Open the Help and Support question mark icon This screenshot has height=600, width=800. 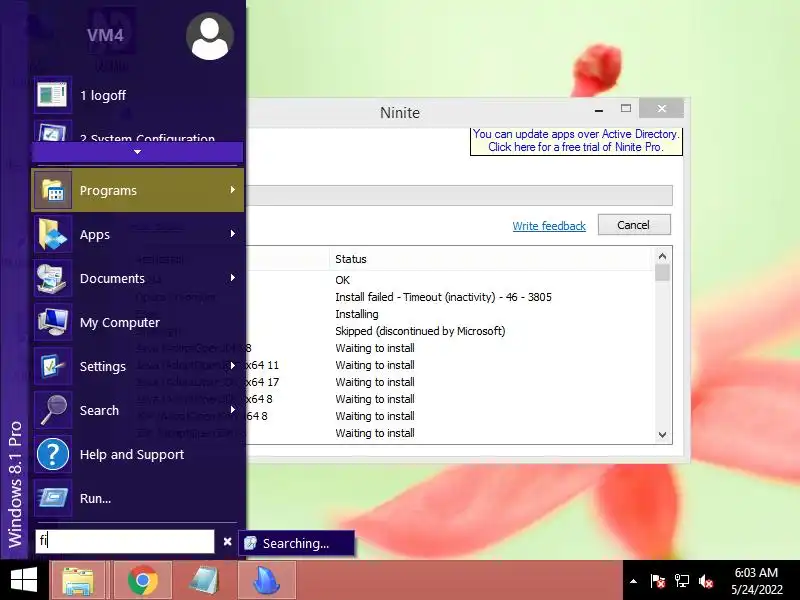(53, 454)
